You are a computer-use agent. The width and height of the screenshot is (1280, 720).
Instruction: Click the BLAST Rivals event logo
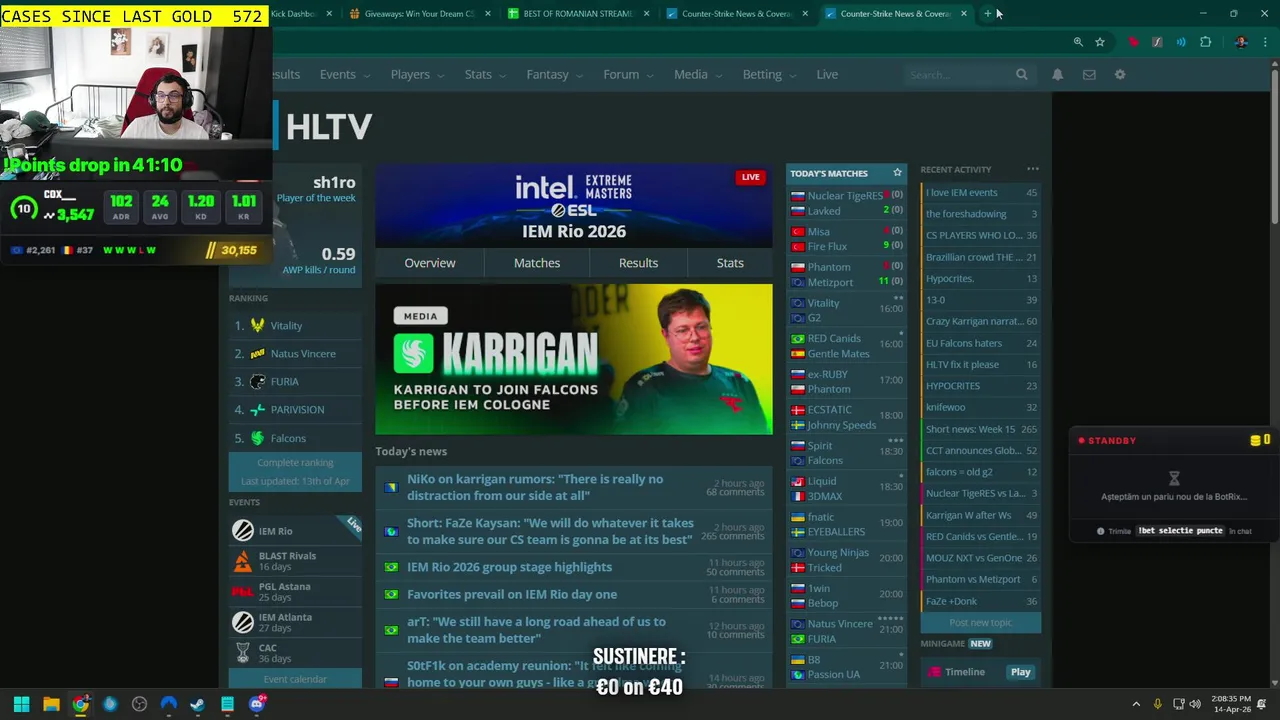click(243, 562)
